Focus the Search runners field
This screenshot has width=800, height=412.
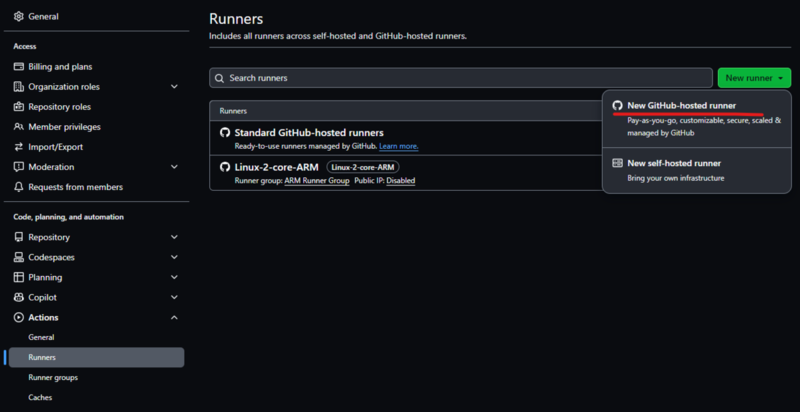tap(461, 78)
